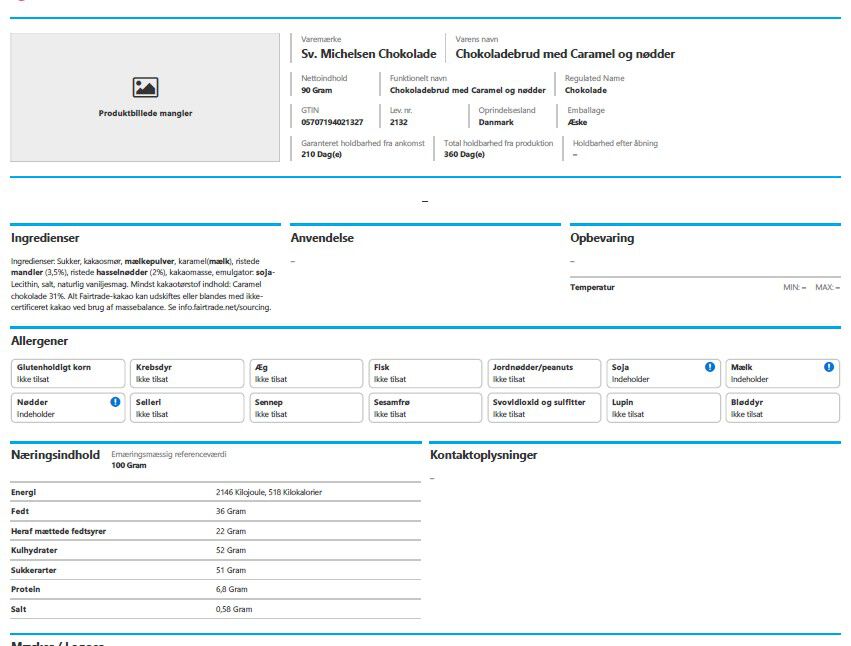Select the Lupin allergen box
This screenshot has height=646, width=851.
click(x=664, y=408)
